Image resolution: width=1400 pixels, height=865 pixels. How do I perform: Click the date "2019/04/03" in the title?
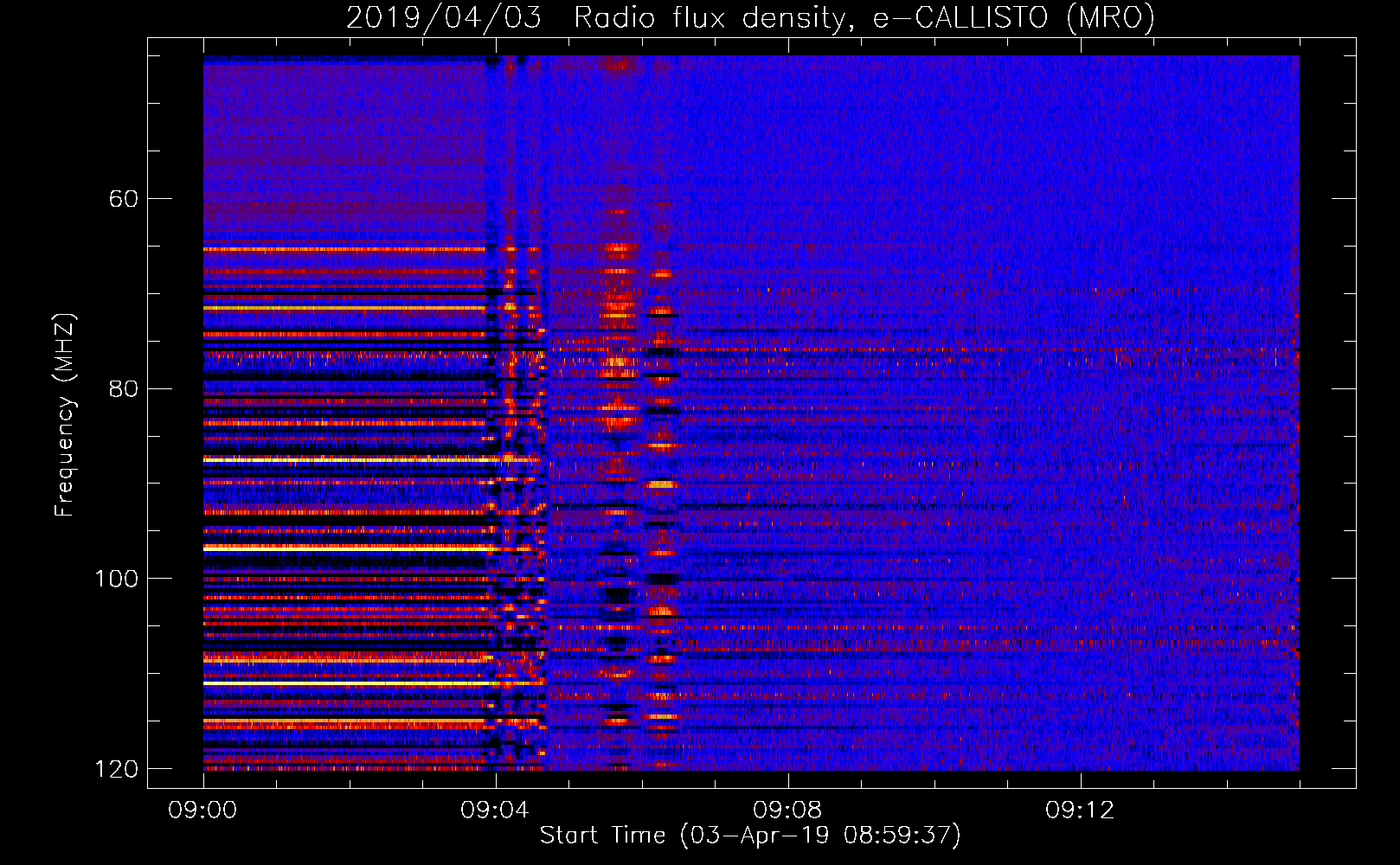444,17
